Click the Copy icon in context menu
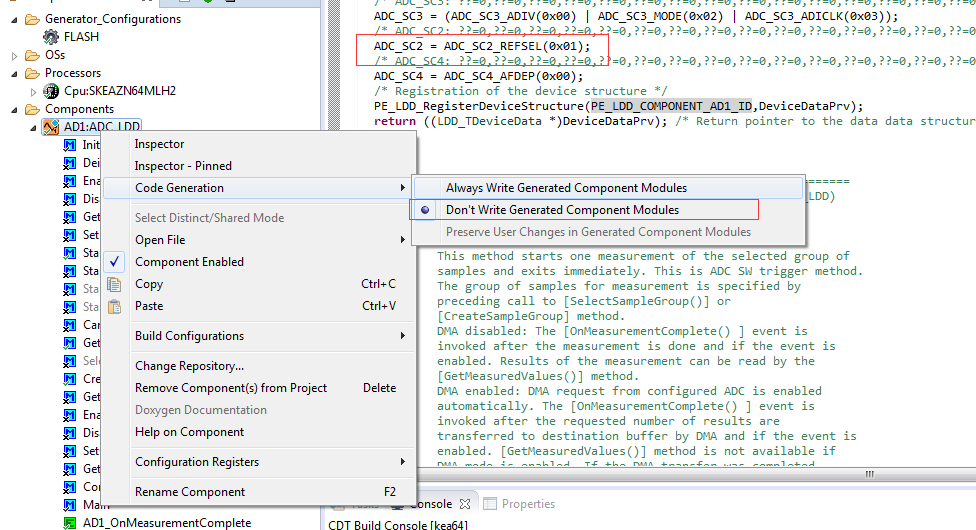 114,285
